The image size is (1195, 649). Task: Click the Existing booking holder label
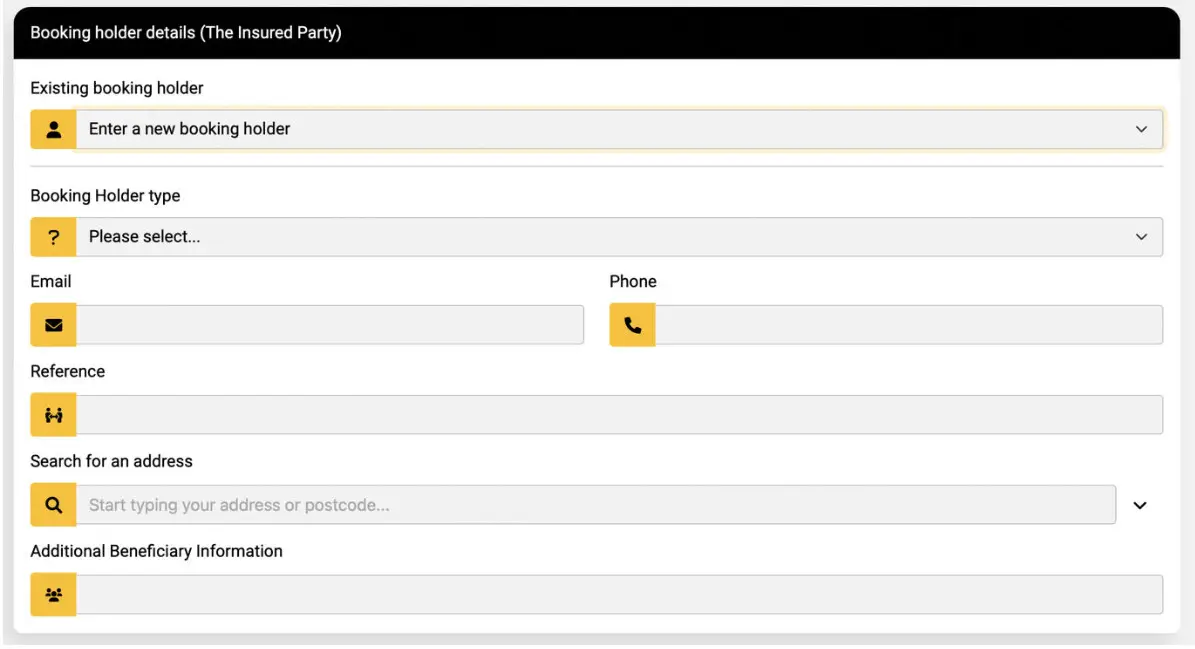click(117, 88)
